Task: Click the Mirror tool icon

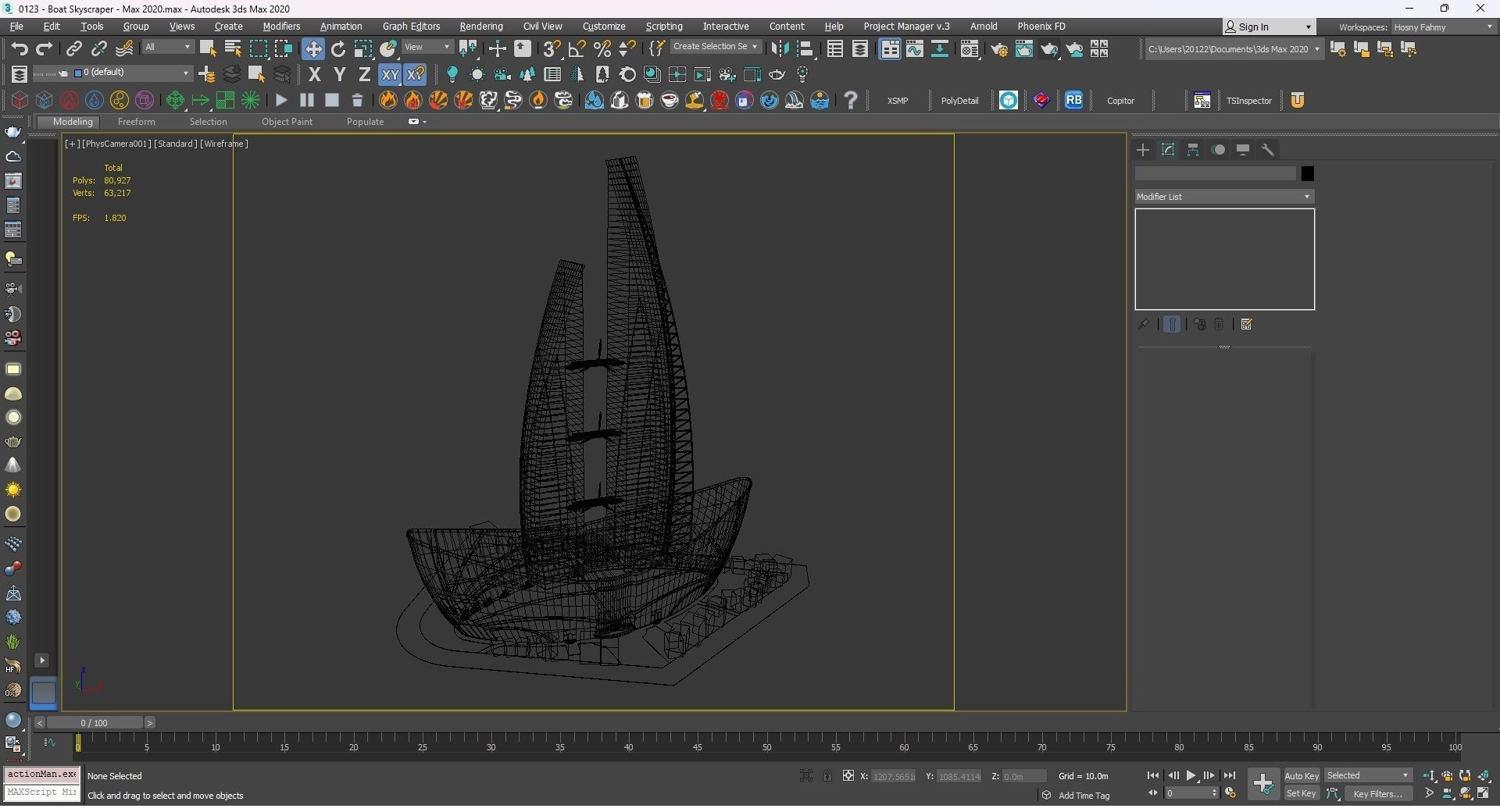Action: [780, 48]
